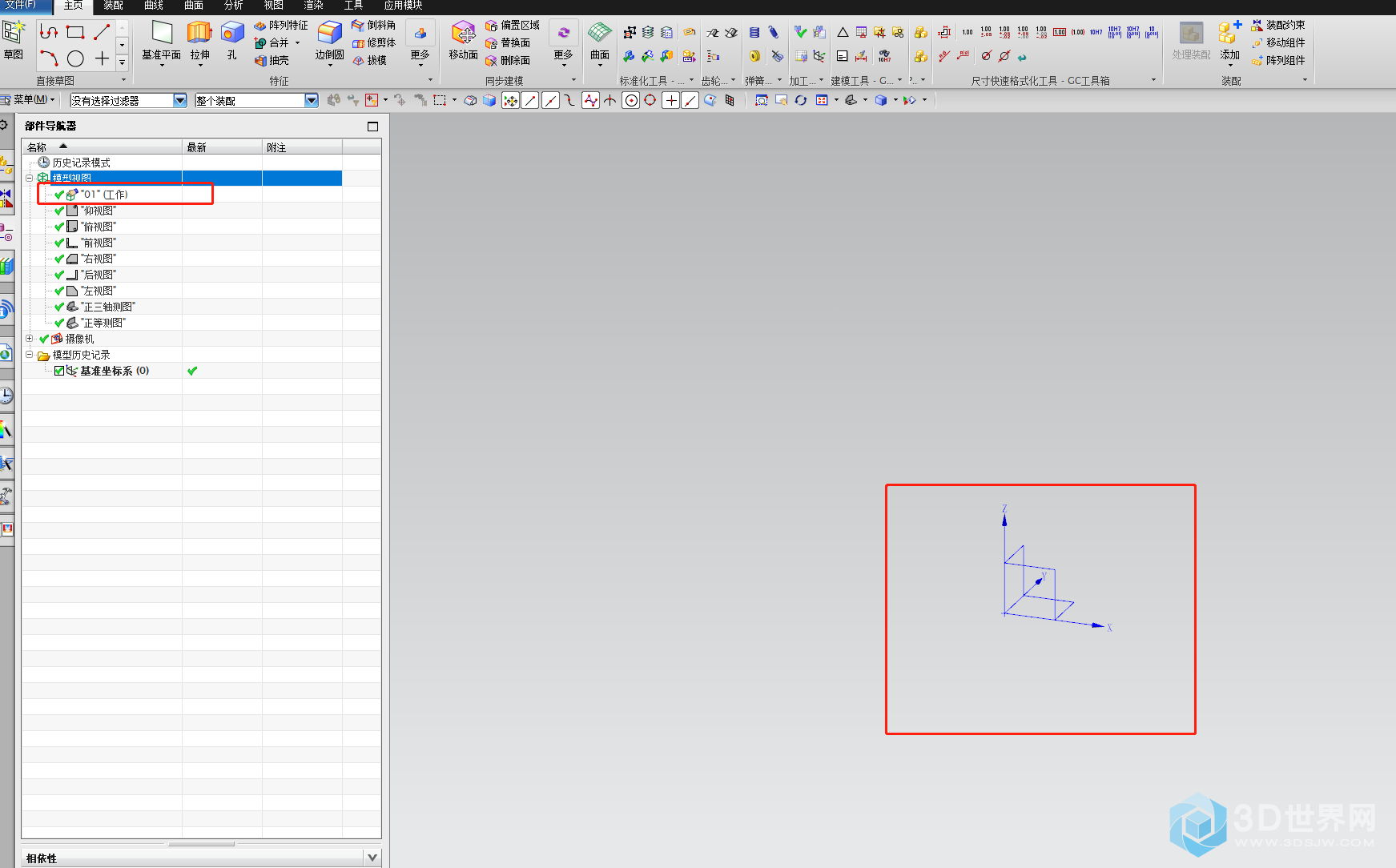Image resolution: width=1396 pixels, height=868 pixels.
Task: Select the arc sketch tool
Action: coord(49,58)
